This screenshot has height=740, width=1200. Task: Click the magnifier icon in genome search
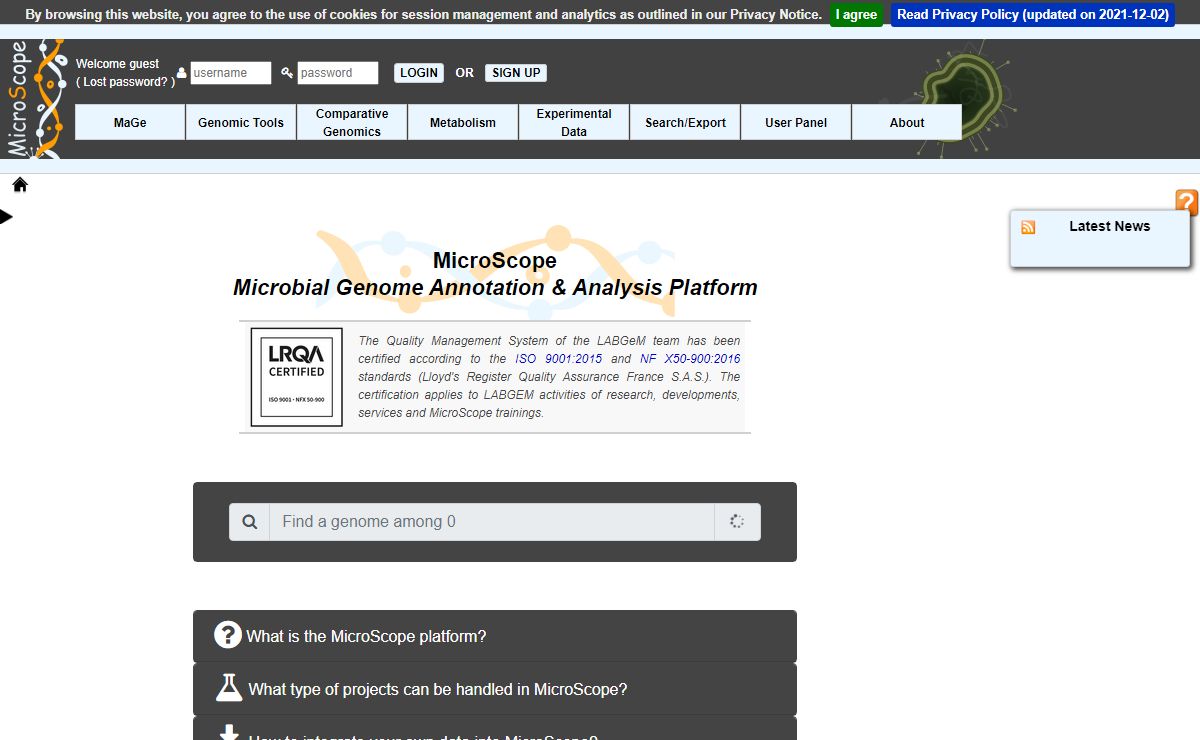(x=249, y=522)
